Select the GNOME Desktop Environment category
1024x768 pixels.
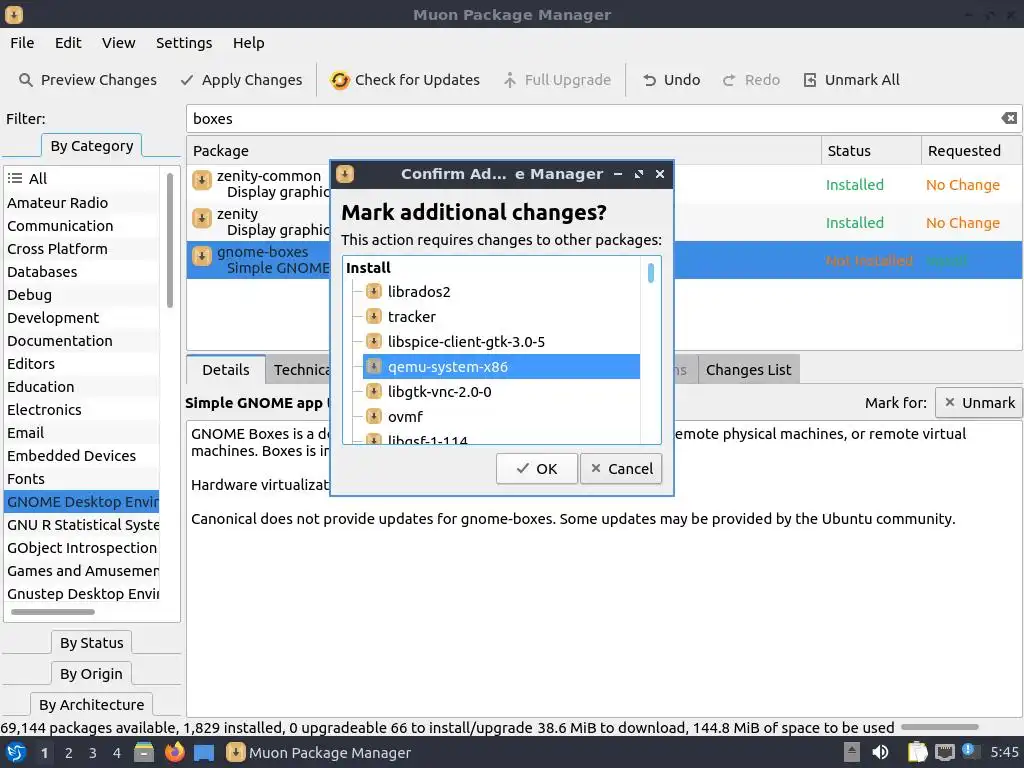click(x=82, y=502)
